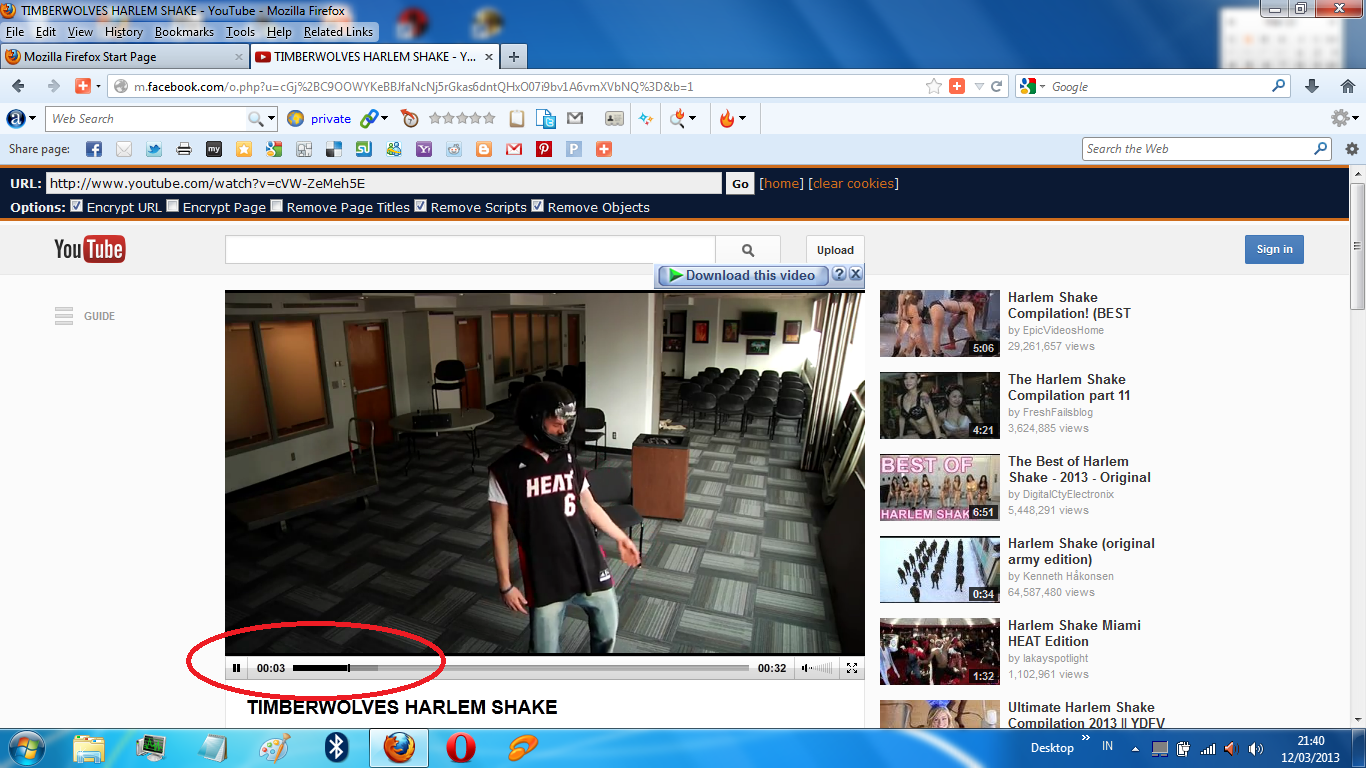
Task: Click the clear cookies link
Action: click(x=854, y=184)
